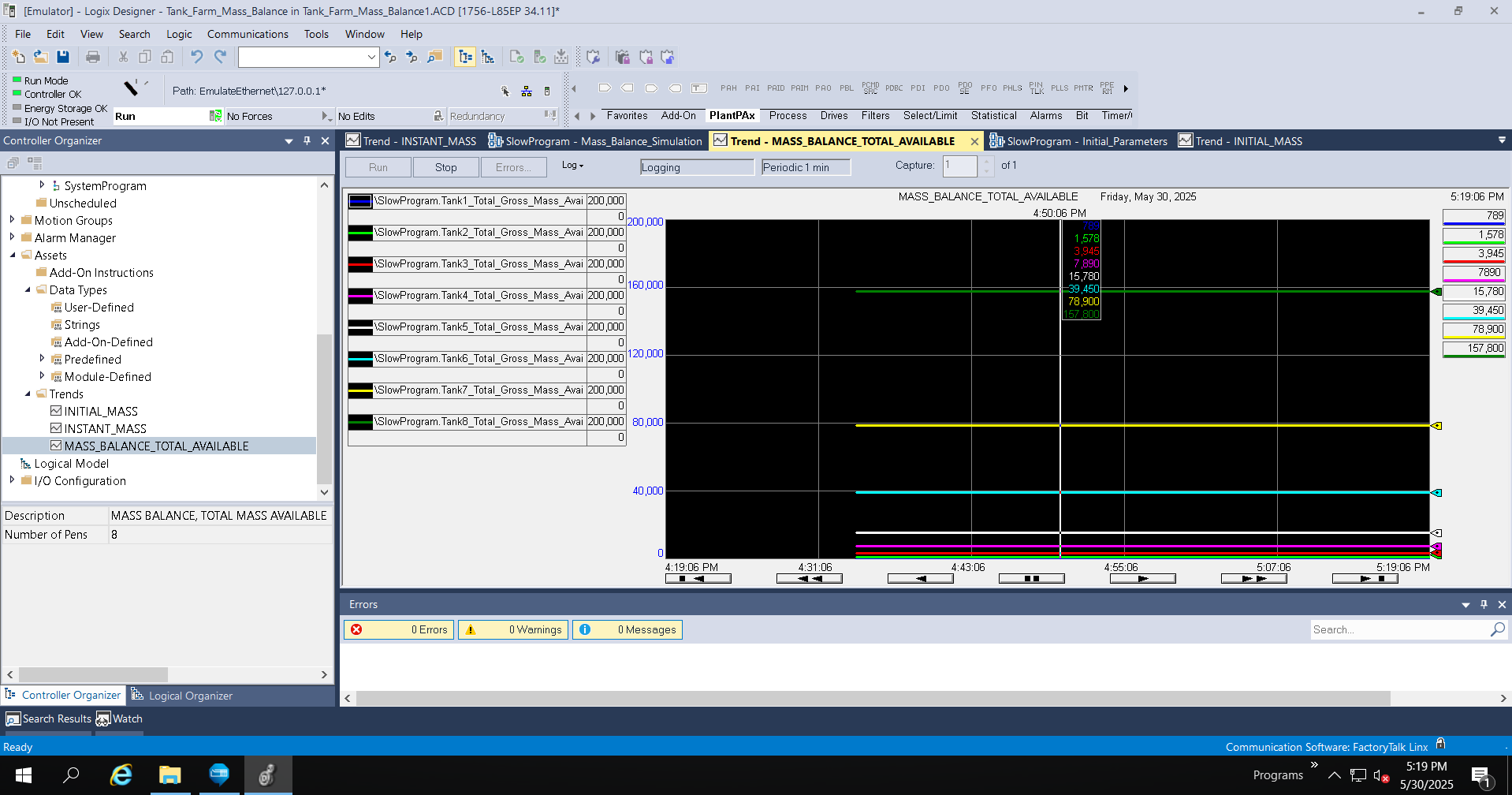Open the File menu
Viewport: 1512px width, 795px height.
pos(23,34)
